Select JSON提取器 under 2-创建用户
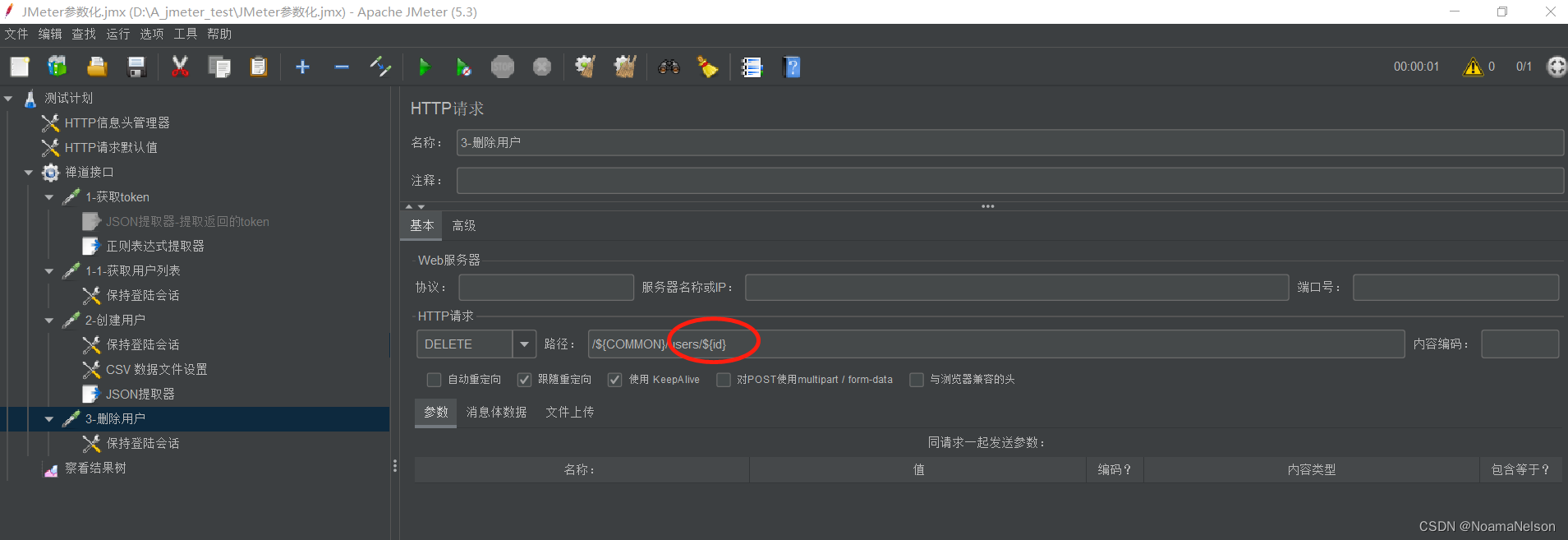The image size is (1568, 540). (140, 395)
